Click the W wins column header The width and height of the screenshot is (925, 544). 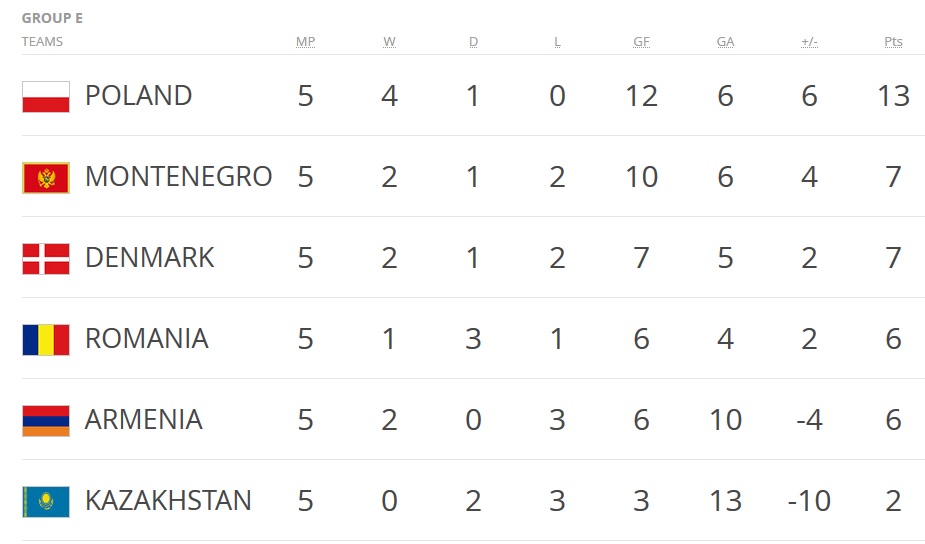(389, 42)
